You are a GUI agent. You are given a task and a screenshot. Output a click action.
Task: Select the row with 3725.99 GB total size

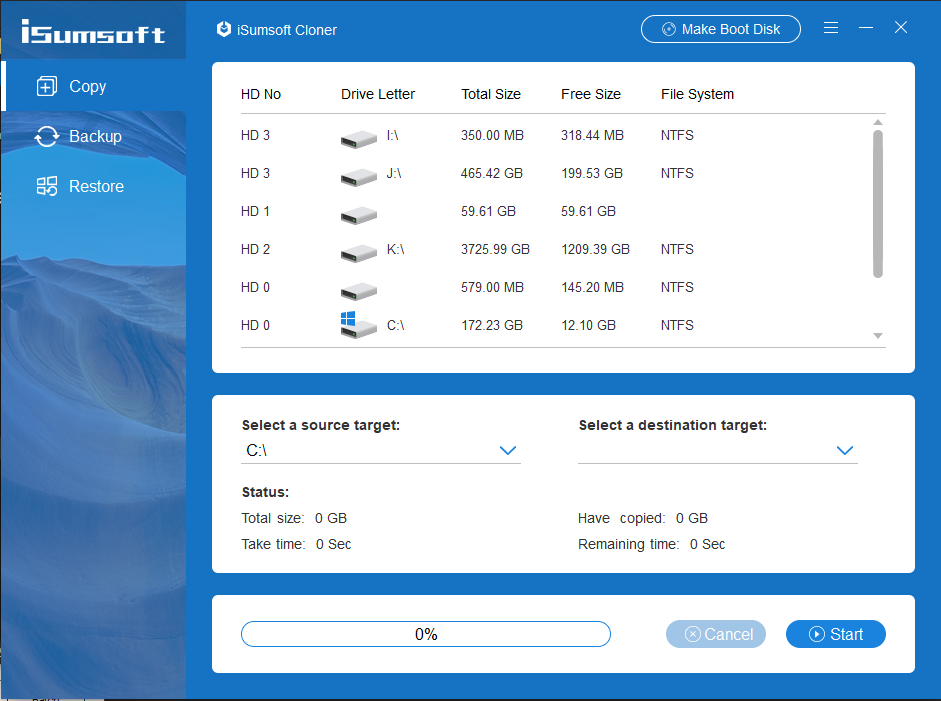(556, 249)
